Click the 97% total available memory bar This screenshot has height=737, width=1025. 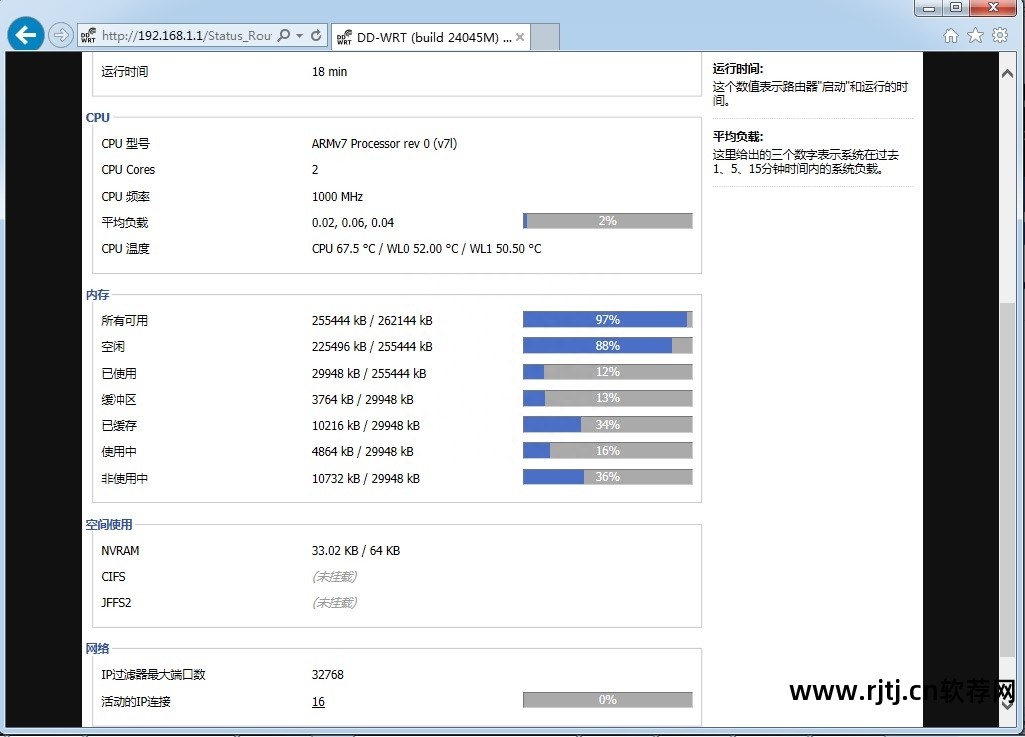click(607, 320)
